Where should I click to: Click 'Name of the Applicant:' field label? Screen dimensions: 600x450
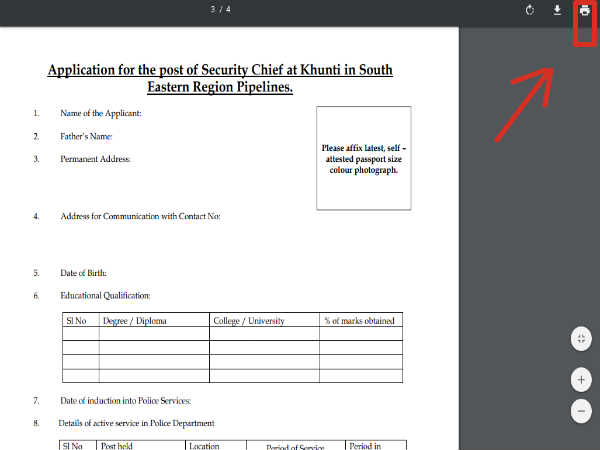(101, 113)
